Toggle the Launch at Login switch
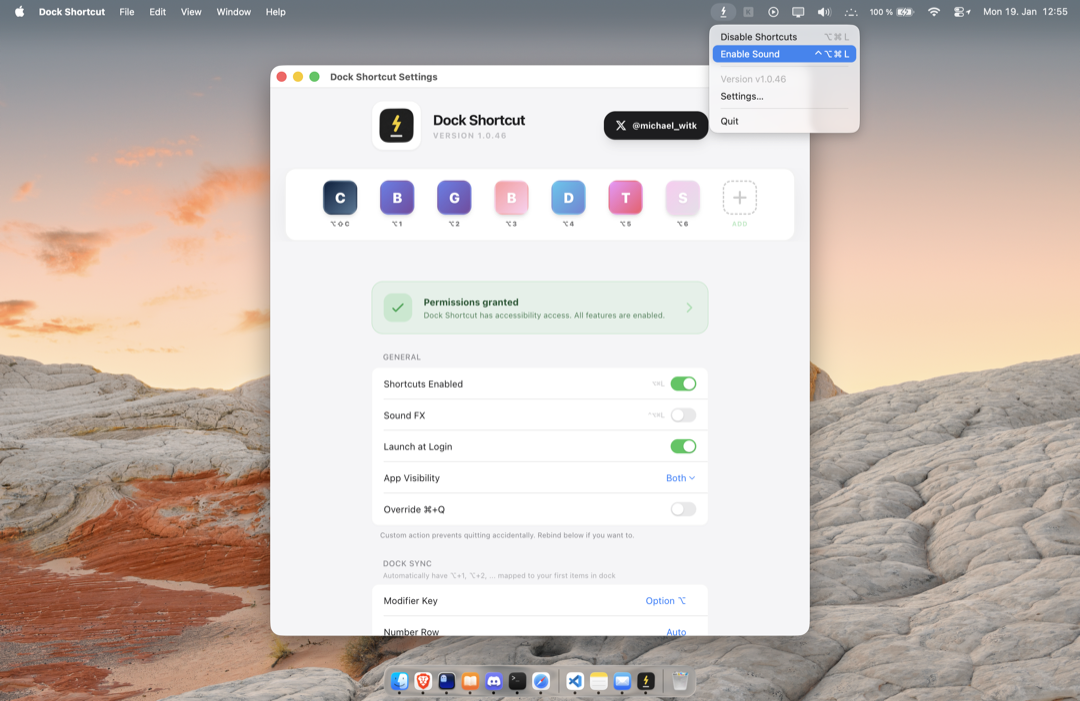This screenshot has height=701, width=1080. point(683,446)
